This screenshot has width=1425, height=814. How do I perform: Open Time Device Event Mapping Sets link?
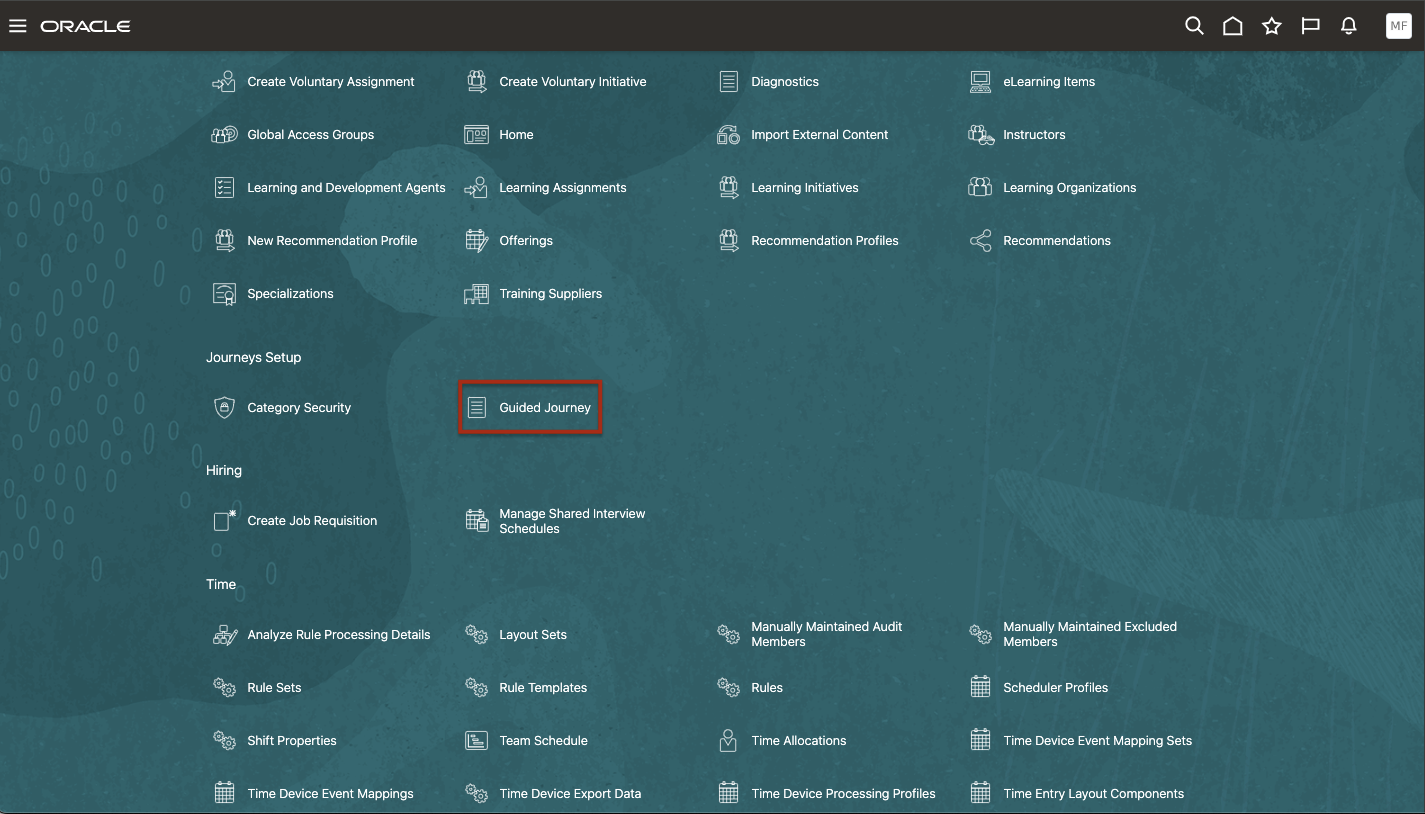point(1097,741)
